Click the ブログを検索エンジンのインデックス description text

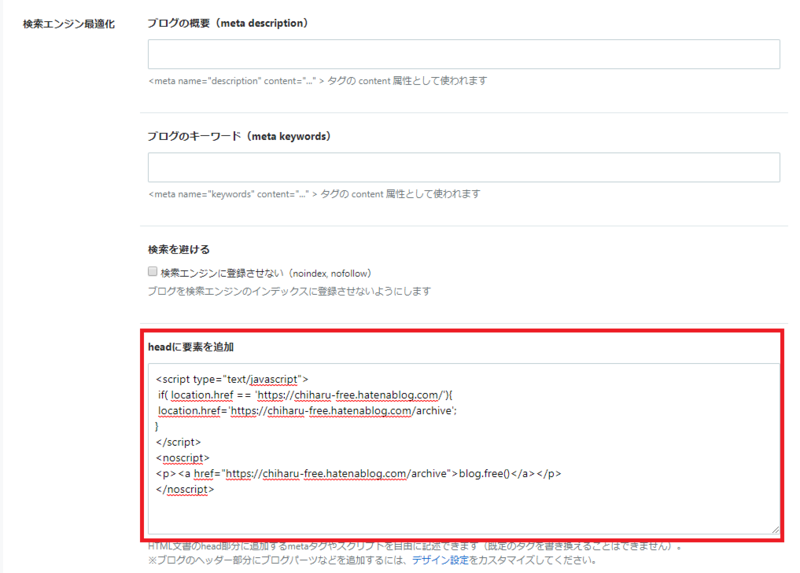pyautogui.click(x=289, y=291)
